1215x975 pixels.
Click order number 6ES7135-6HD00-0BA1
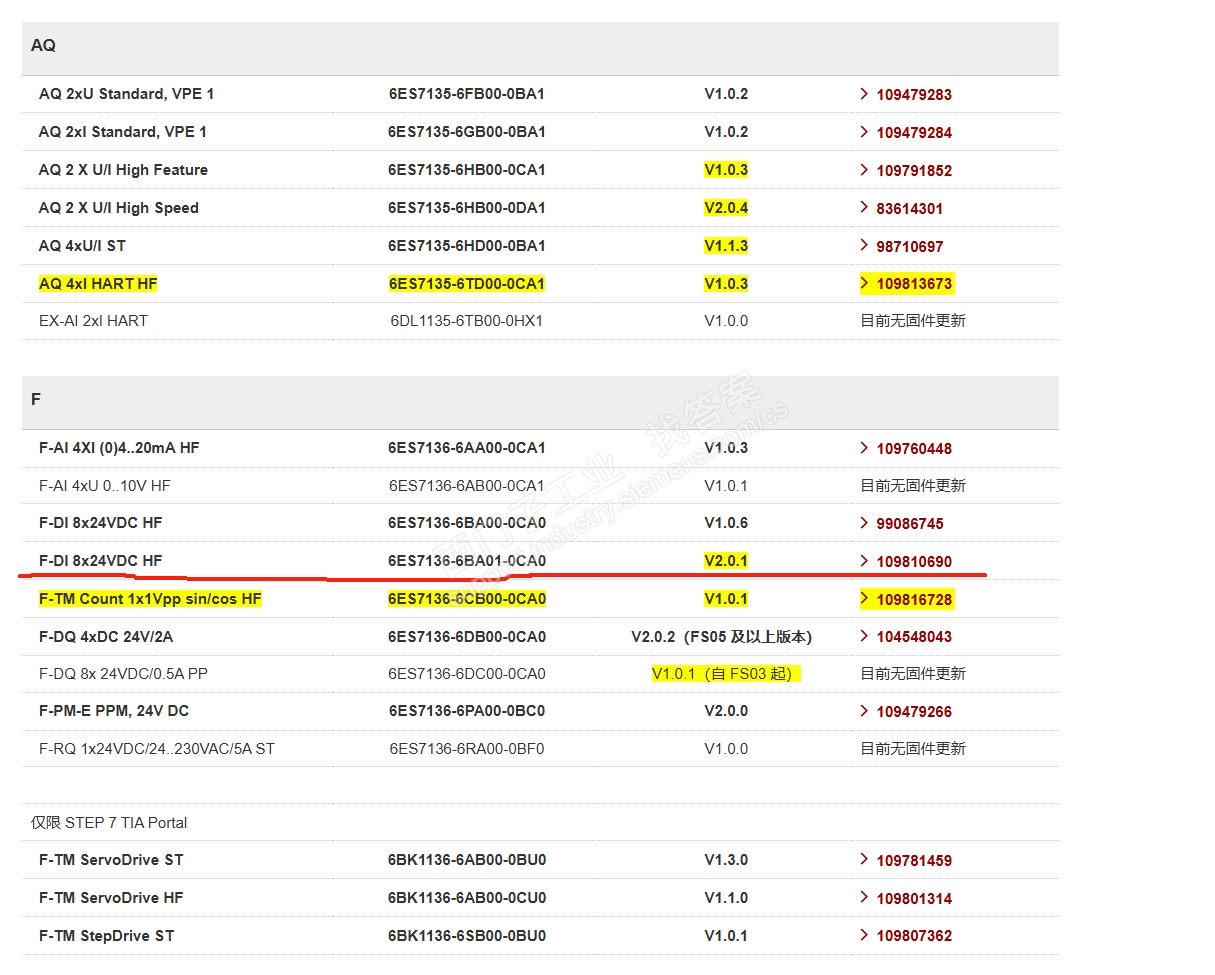(467, 246)
